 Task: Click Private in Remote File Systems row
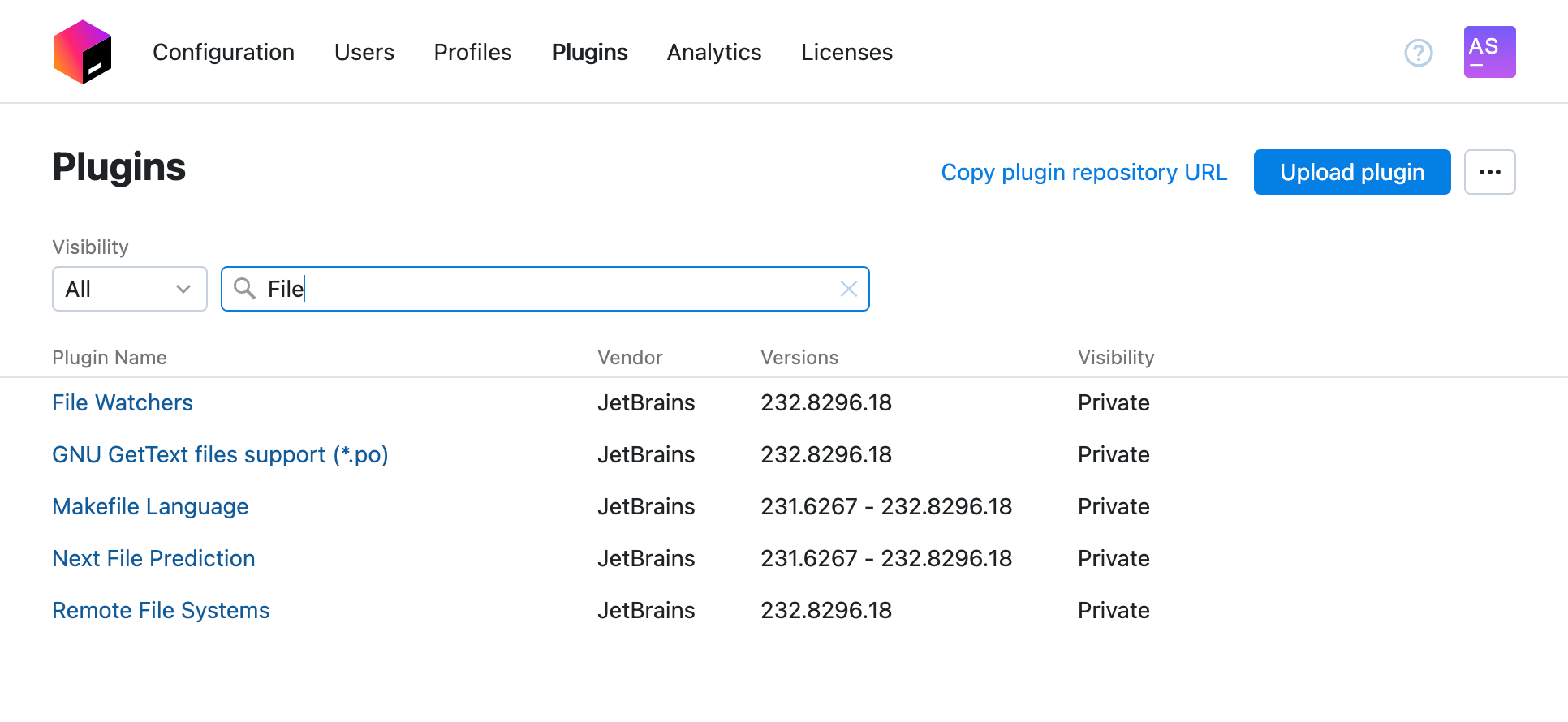[x=1114, y=611]
